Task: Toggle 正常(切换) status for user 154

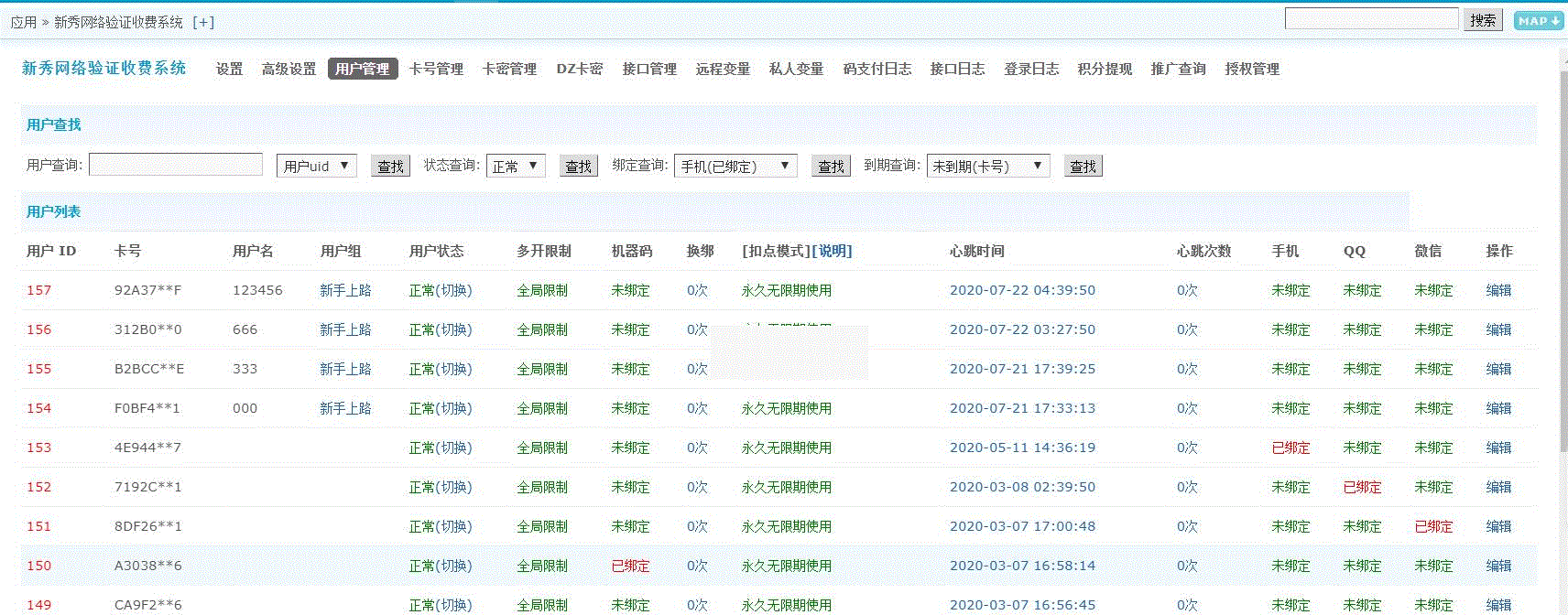Action: coord(441,408)
